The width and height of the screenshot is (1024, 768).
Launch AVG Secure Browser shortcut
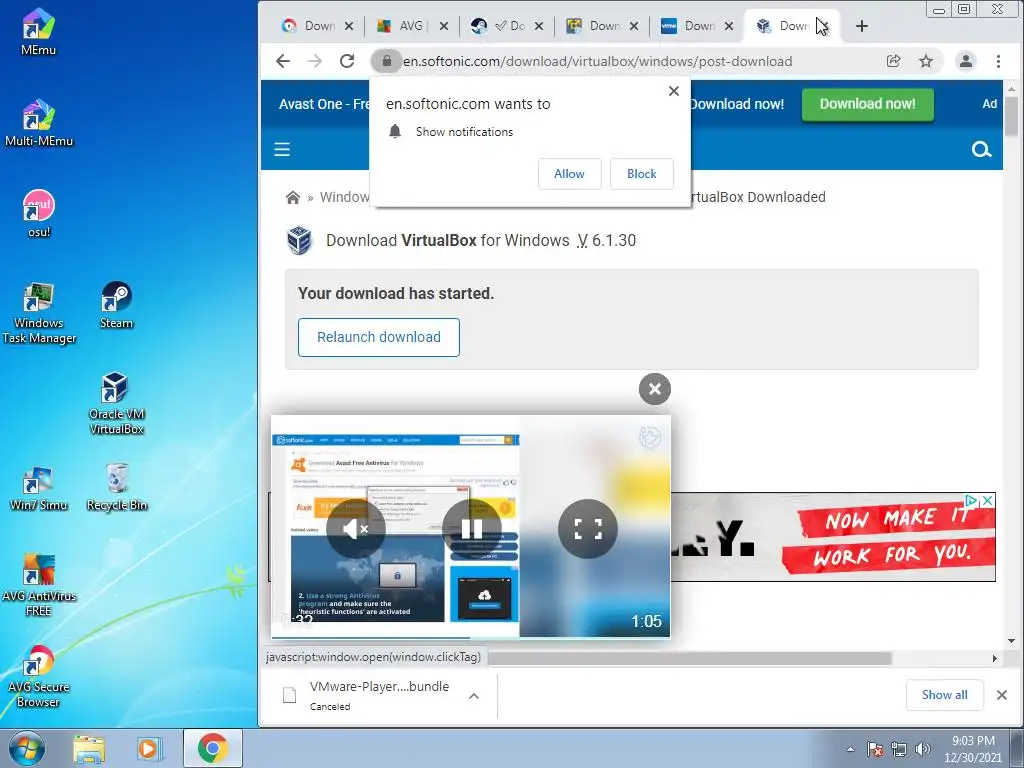(38, 677)
